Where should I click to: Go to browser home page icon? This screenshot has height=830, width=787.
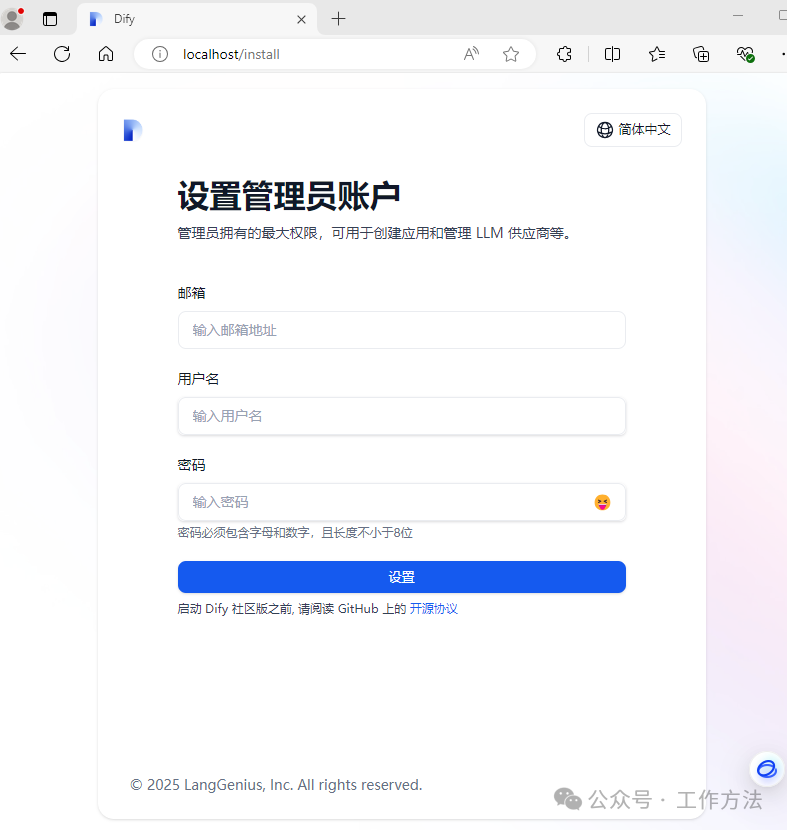[x=106, y=54]
